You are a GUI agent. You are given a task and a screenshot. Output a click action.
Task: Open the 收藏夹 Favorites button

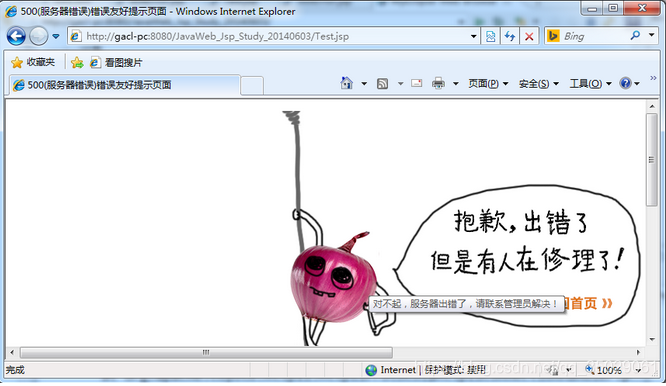[33, 62]
